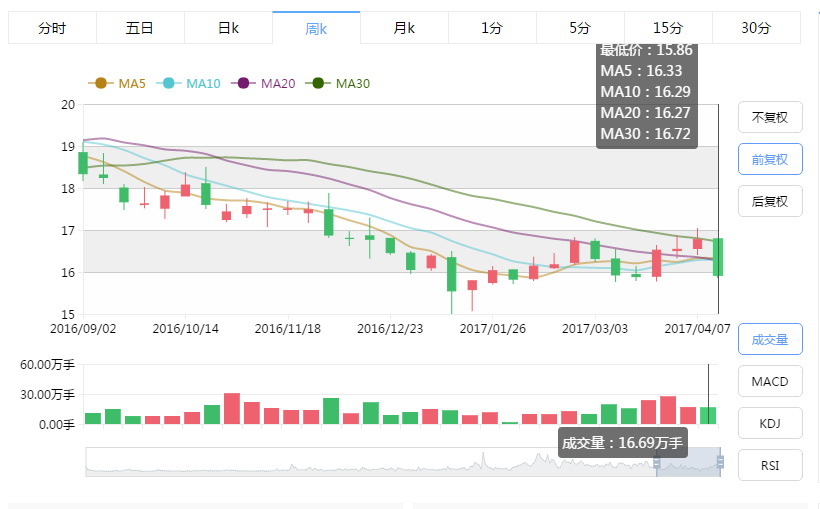The width and height of the screenshot is (820, 509).
Task: Select the 日k tab
Action: click(229, 28)
